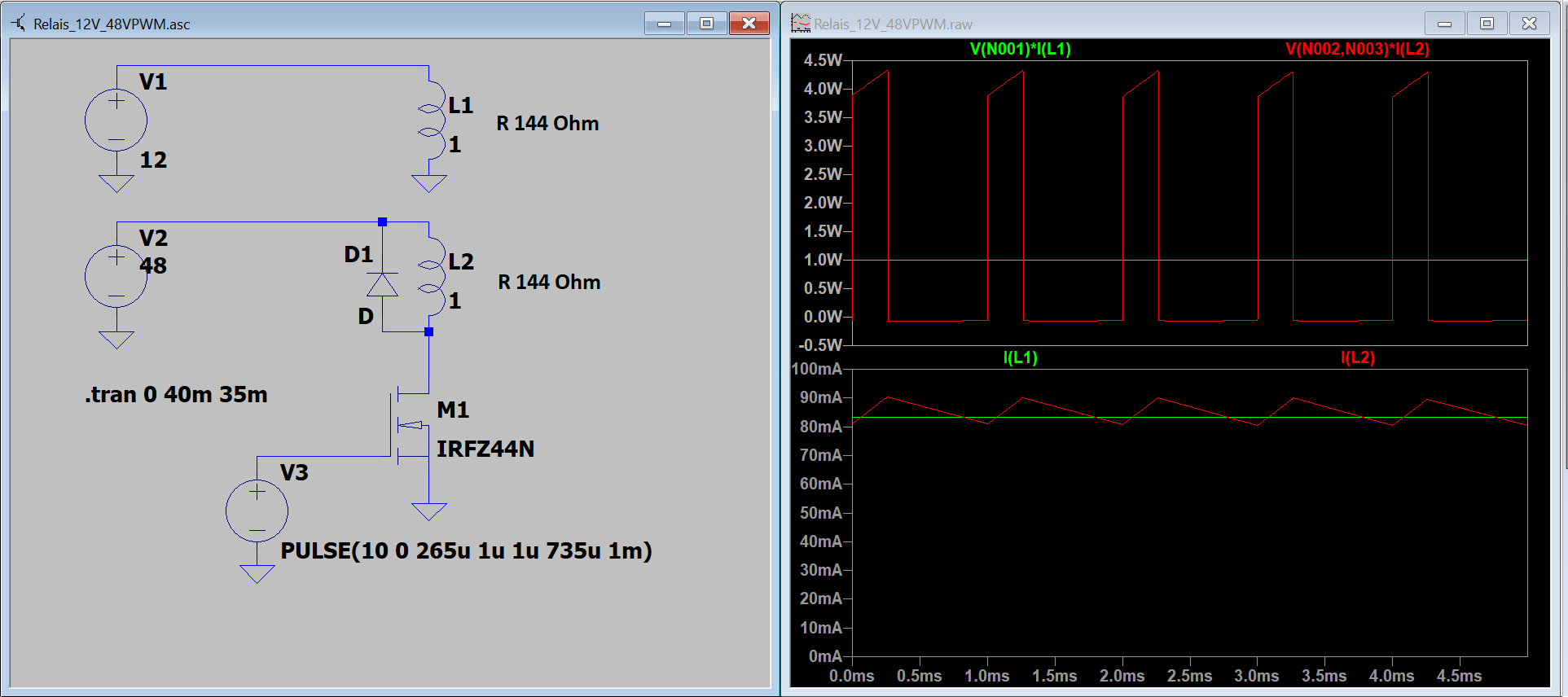Screen dimensions: 1568x697
Task: Click the 80mA axis label
Action: pos(821,427)
